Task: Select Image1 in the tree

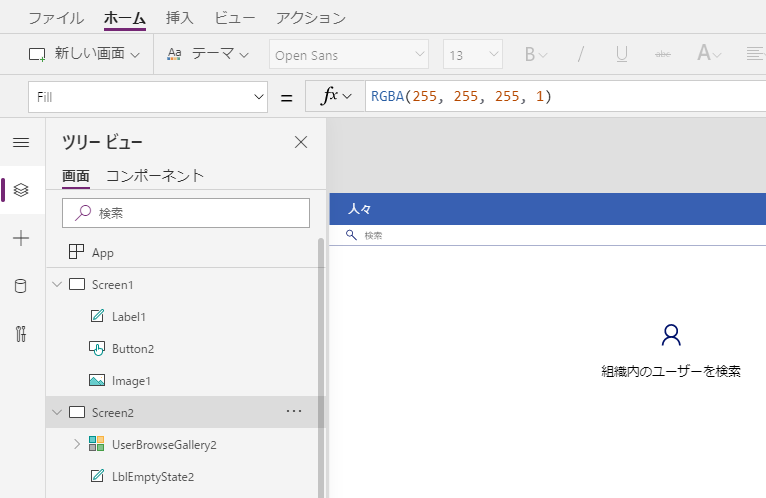Action: point(131,381)
